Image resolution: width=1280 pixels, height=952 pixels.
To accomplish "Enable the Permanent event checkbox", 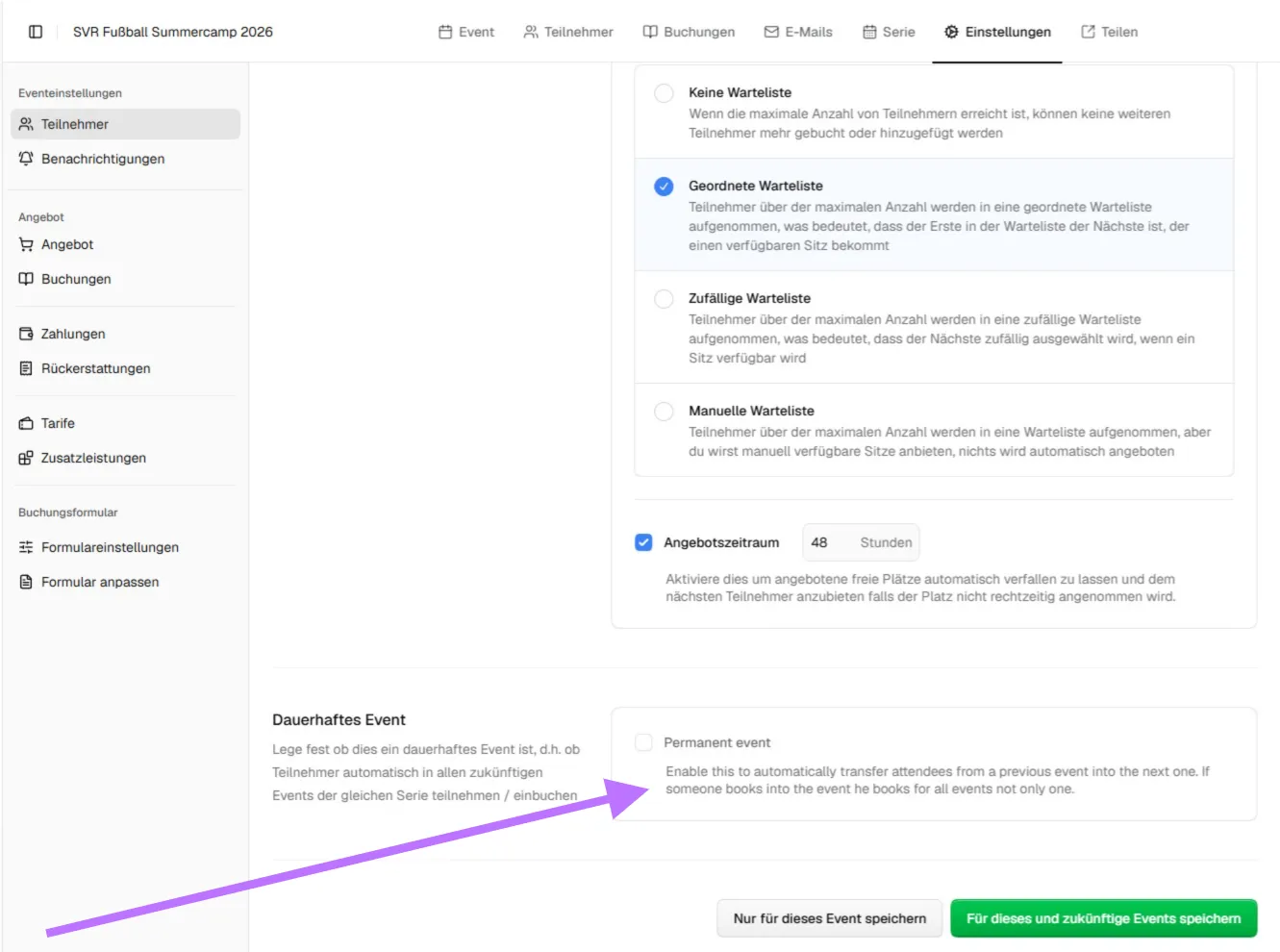I will click(x=643, y=742).
